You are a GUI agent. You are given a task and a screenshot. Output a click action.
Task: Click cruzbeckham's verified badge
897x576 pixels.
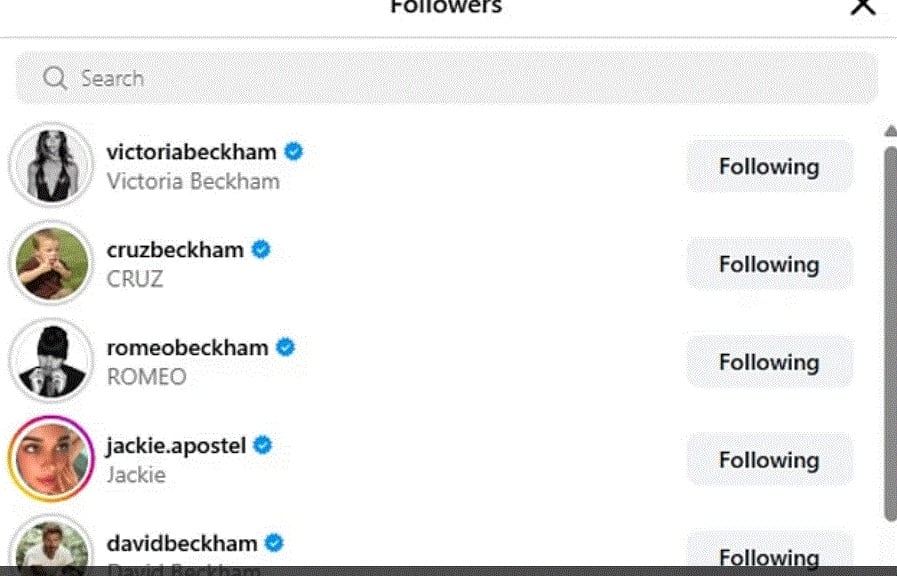[261, 250]
